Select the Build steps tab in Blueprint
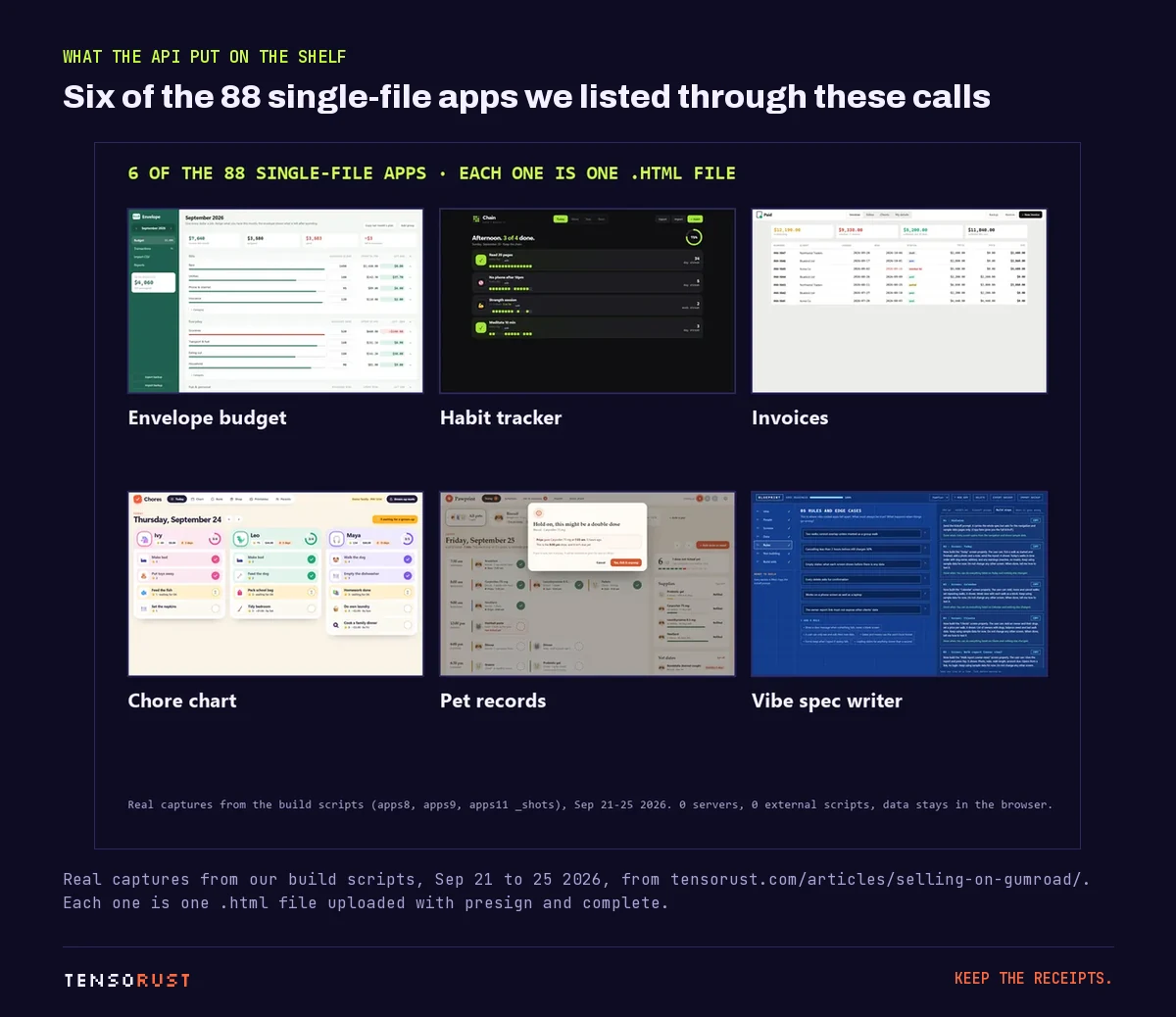 click(1004, 510)
